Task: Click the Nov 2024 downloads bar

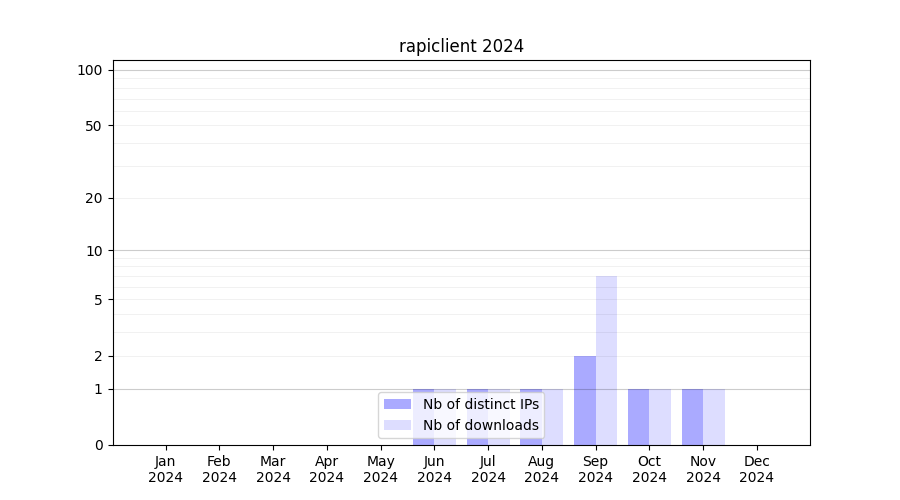Action: pyautogui.click(x=714, y=417)
